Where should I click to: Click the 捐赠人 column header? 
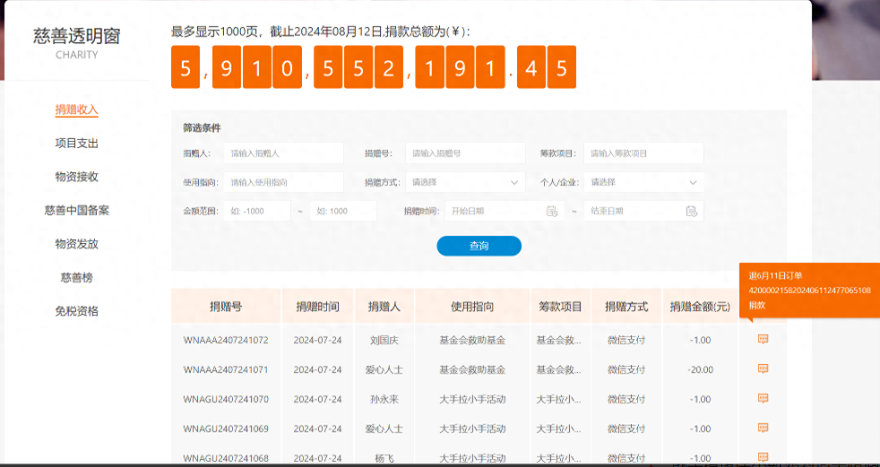(384, 306)
